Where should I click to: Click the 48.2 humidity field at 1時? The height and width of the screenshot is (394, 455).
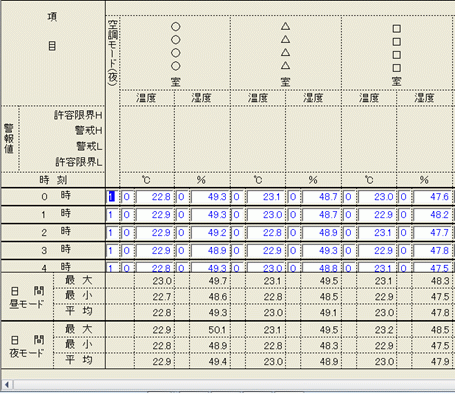(x=432, y=215)
